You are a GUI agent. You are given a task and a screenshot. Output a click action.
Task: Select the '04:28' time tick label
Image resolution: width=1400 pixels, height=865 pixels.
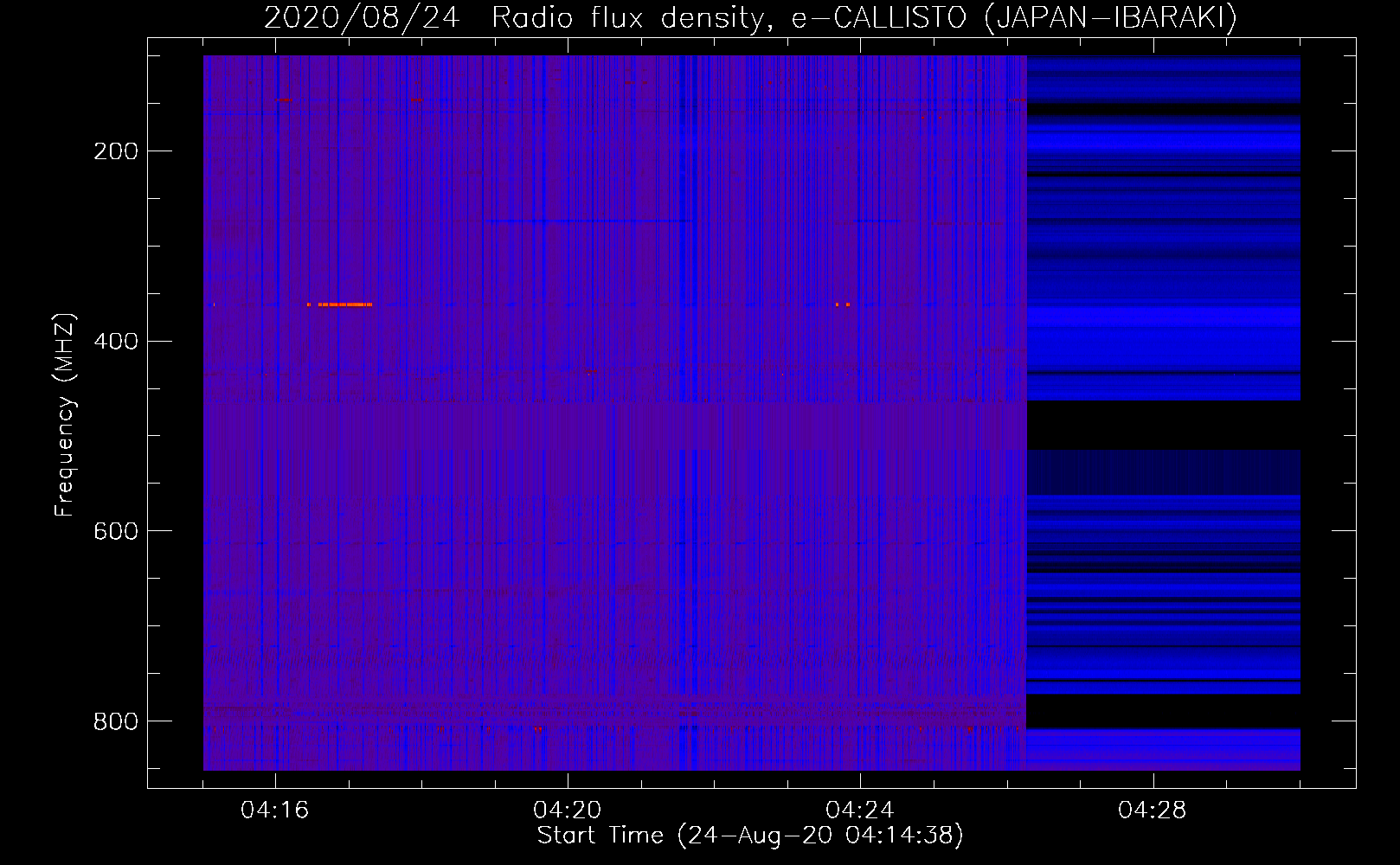(1153, 811)
